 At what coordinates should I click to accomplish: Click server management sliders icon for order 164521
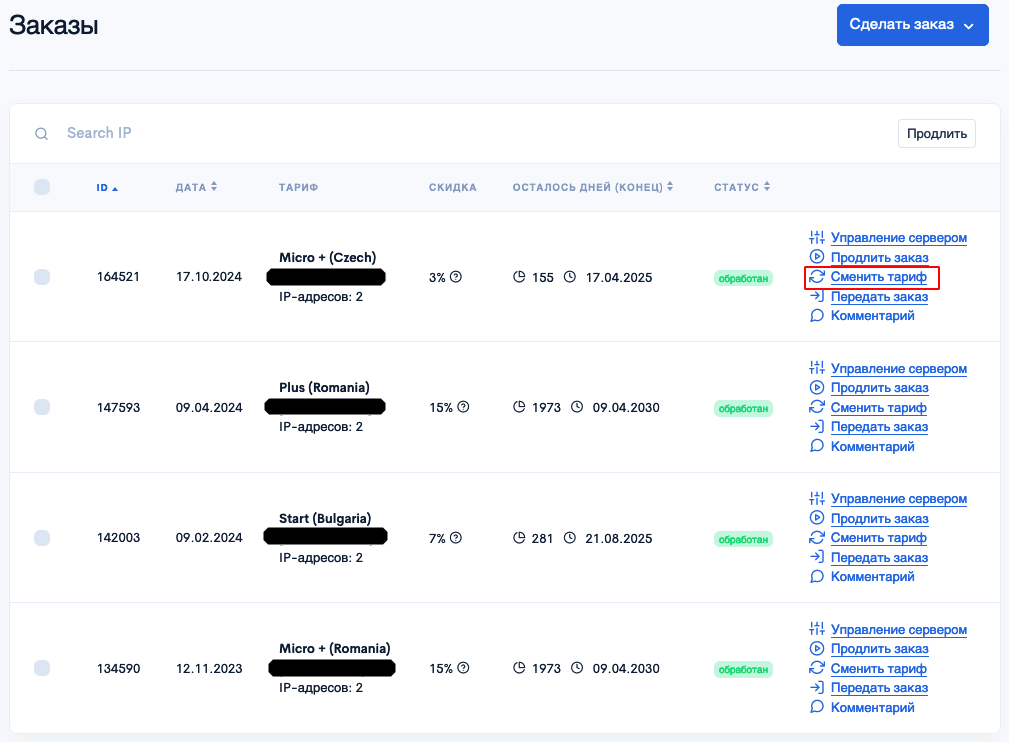[817, 237]
